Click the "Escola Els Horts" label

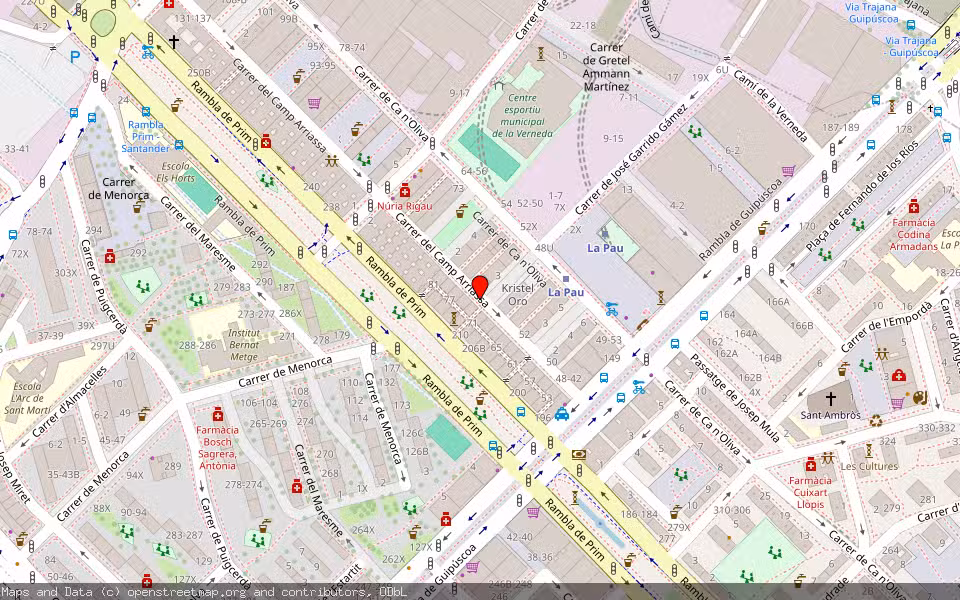click(x=176, y=172)
